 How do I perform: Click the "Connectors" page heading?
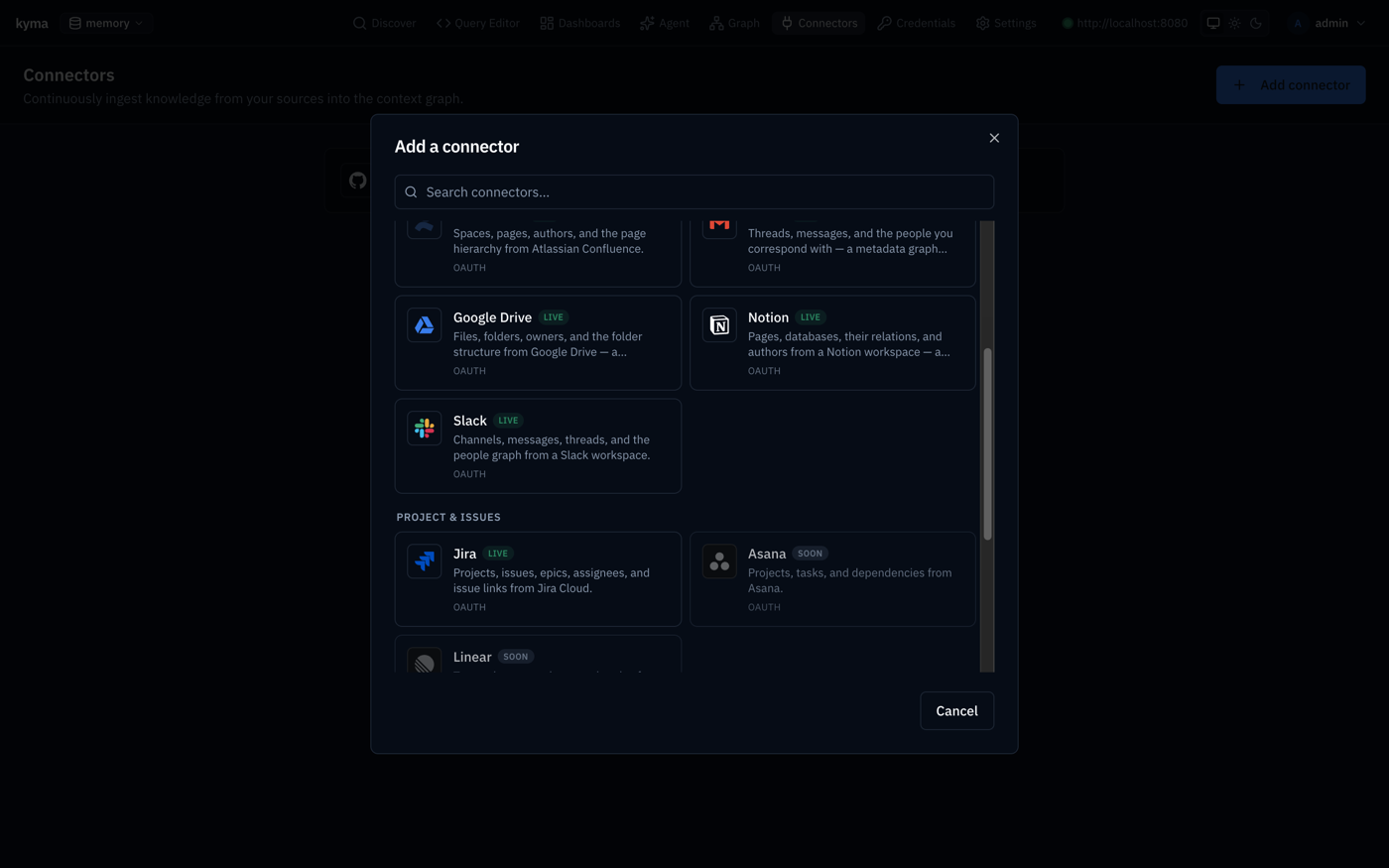pyautogui.click(x=68, y=75)
